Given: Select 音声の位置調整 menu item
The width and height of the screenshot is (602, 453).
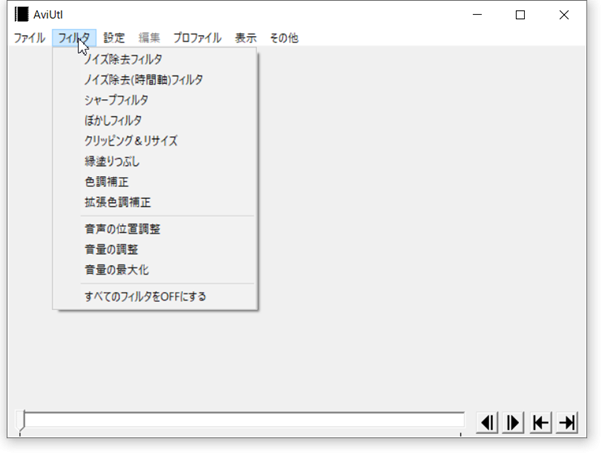Looking at the screenshot, I should pyautogui.click(x=155, y=229).
